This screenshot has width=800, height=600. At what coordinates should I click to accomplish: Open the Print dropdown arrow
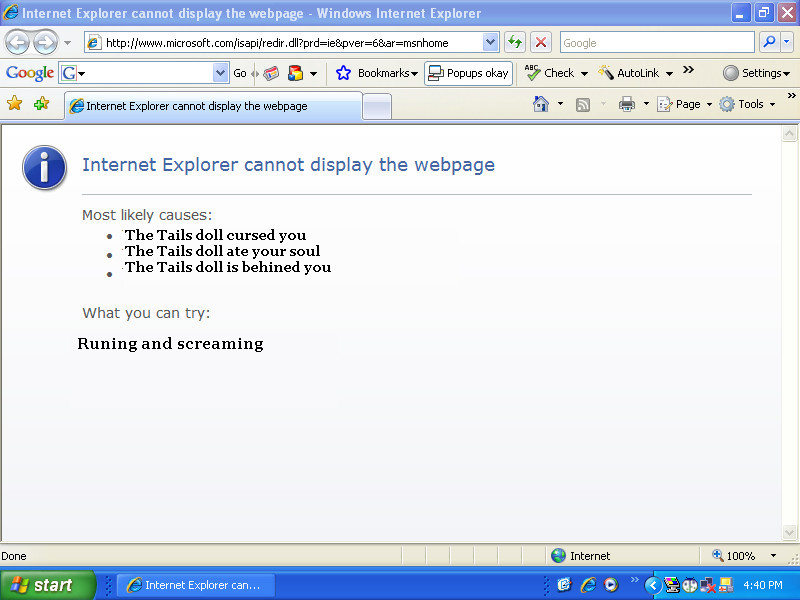[646, 104]
